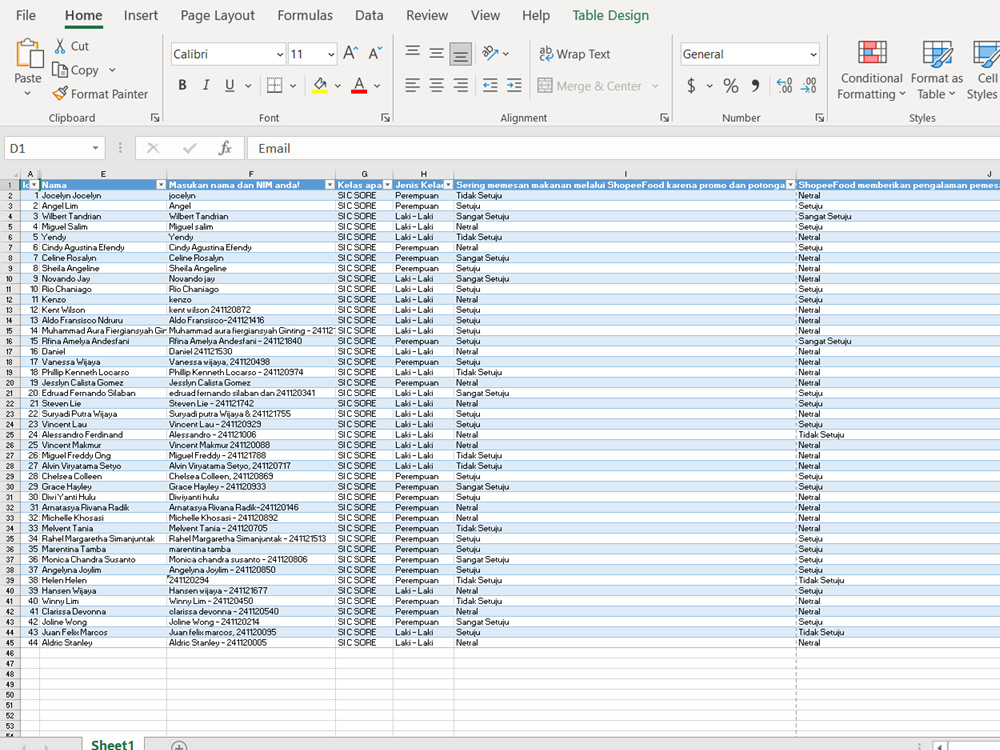Viewport: 1000px width, 750px height.
Task: Decrease indent
Action: (490, 85)
